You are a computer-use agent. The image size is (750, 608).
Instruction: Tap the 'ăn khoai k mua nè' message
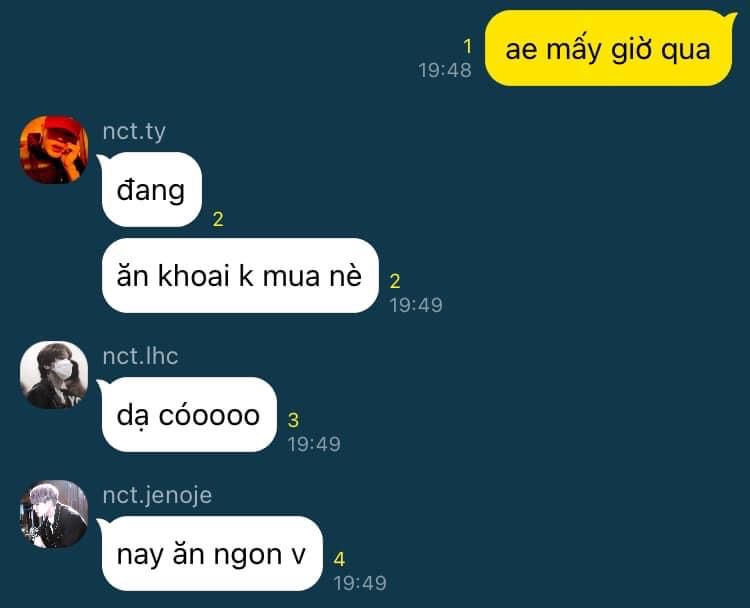(240, 276)
